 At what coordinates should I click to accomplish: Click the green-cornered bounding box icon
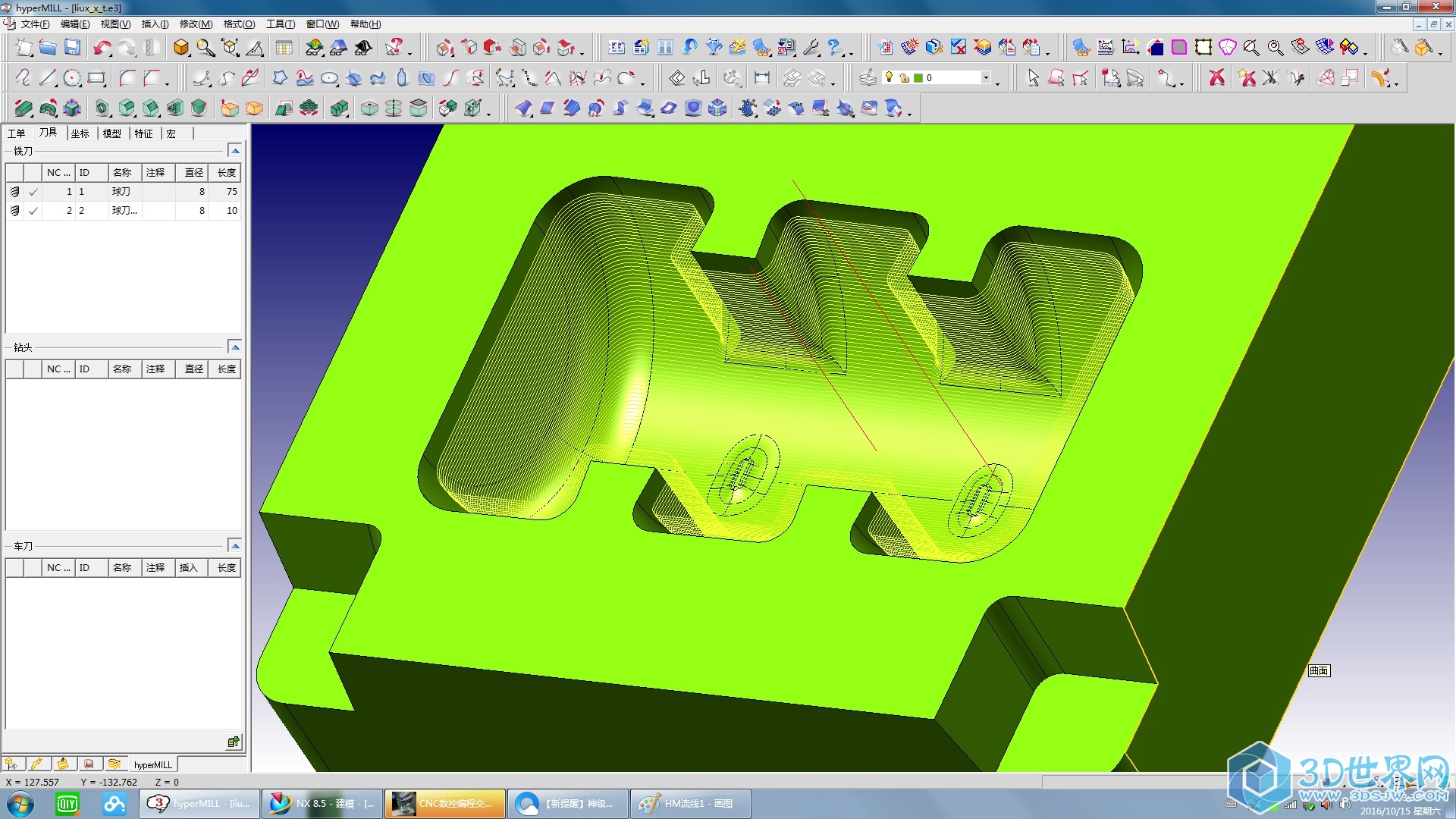[1203, 48]
